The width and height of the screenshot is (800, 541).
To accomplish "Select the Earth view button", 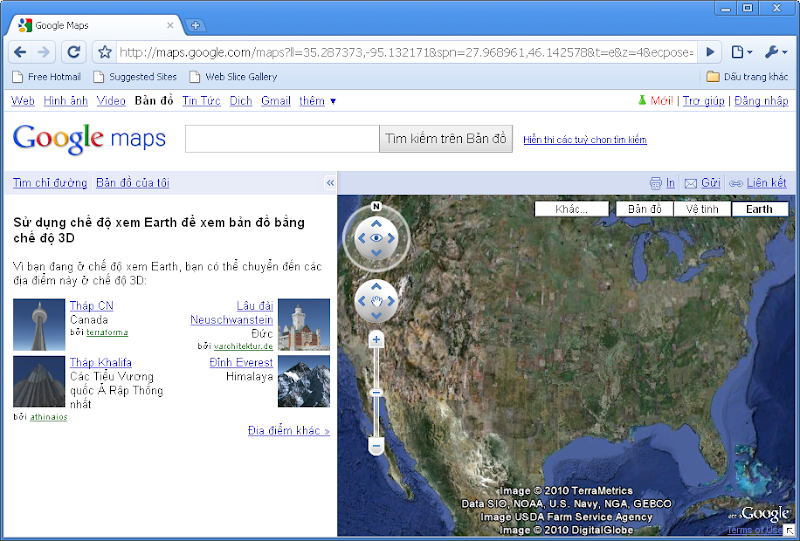I will coord(760,209).
